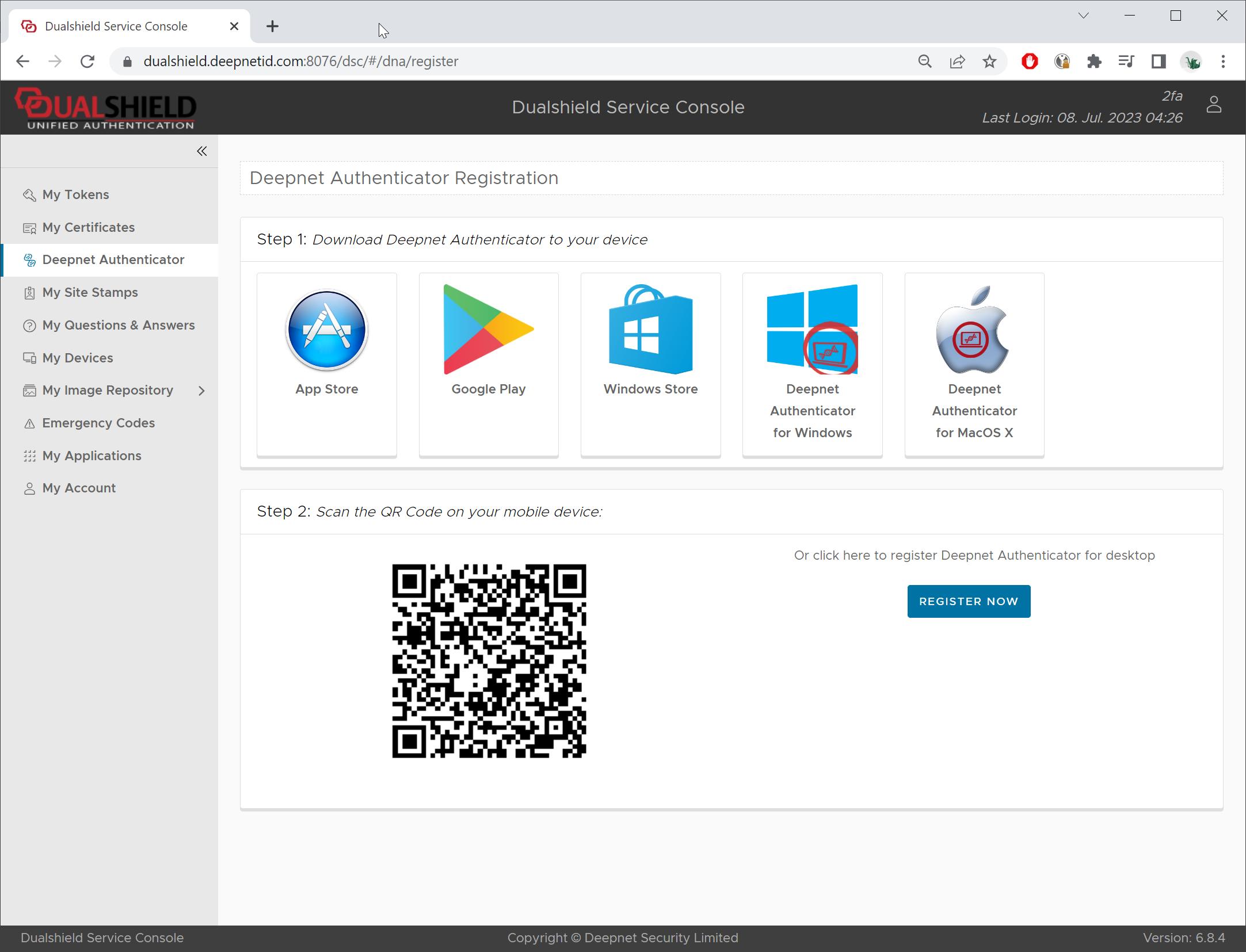Open the browser extensions puzzle icon

pos(1094,62)
